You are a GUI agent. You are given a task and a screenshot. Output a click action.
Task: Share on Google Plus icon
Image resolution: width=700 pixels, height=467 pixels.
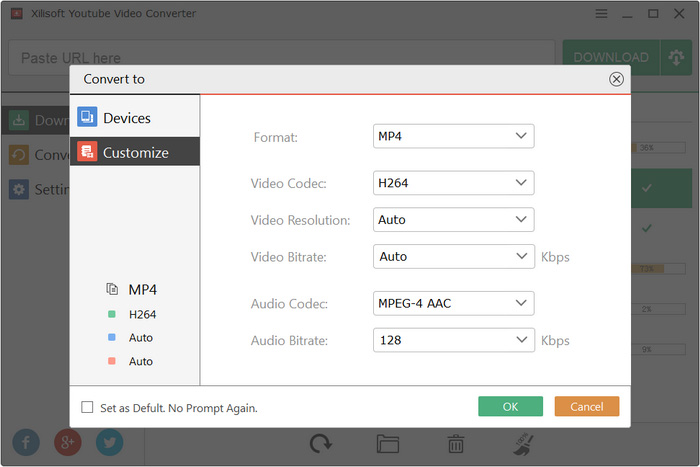(x=67, y=442)
